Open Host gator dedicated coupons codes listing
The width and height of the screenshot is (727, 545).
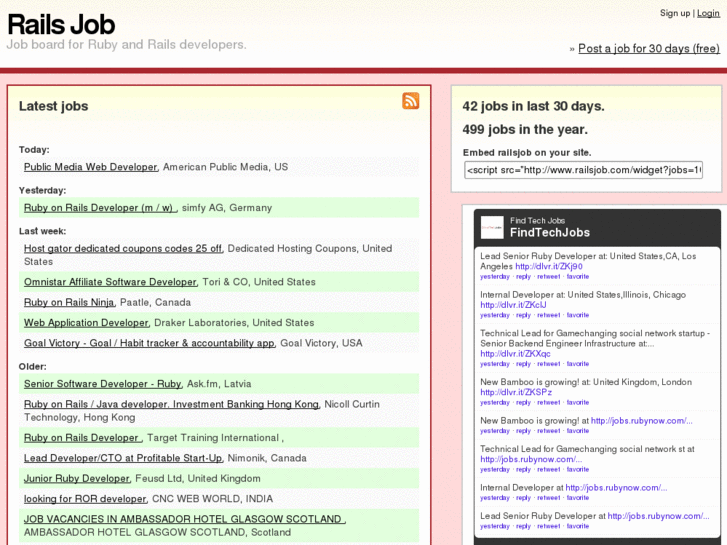click(123, 249)
